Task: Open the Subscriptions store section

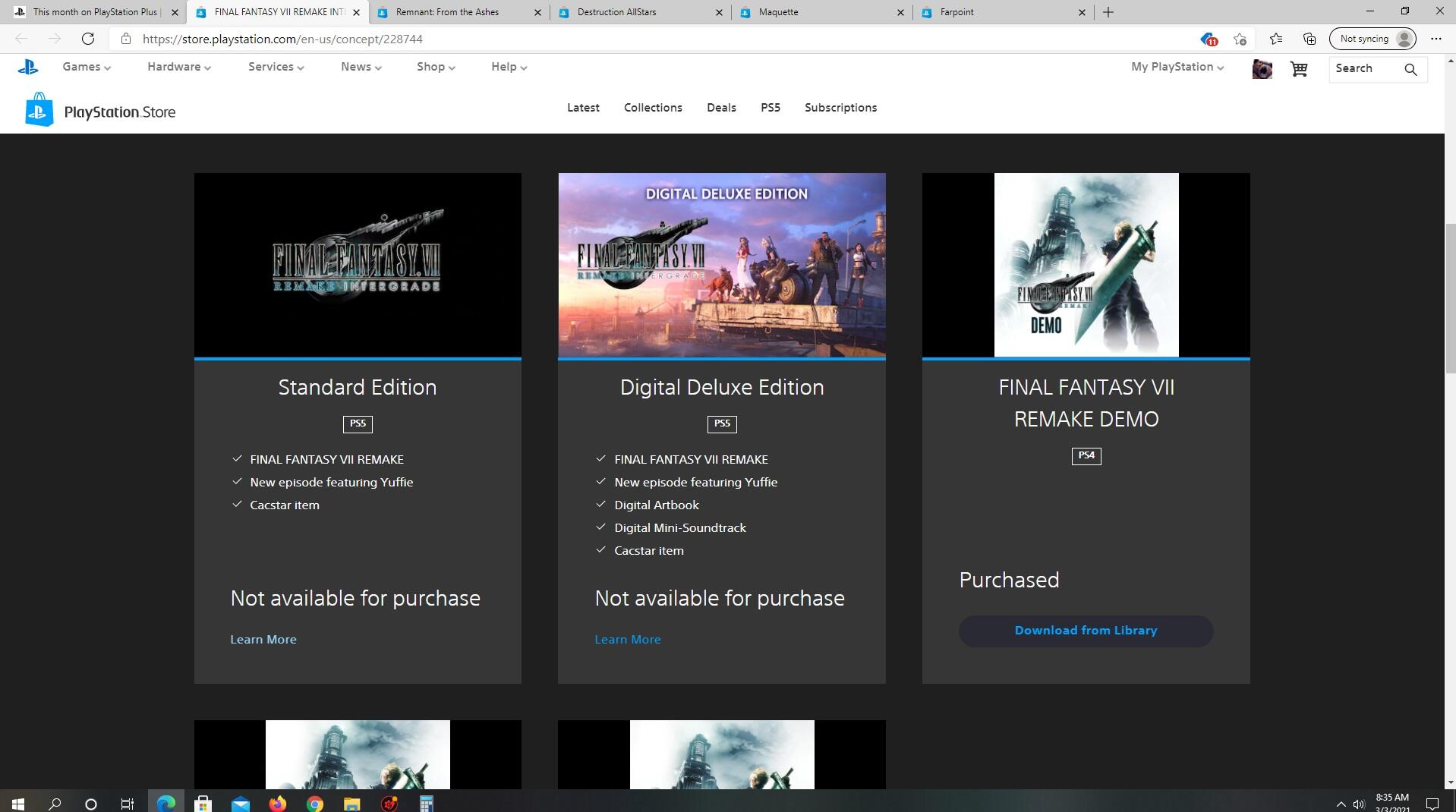Action: [840, 108]
